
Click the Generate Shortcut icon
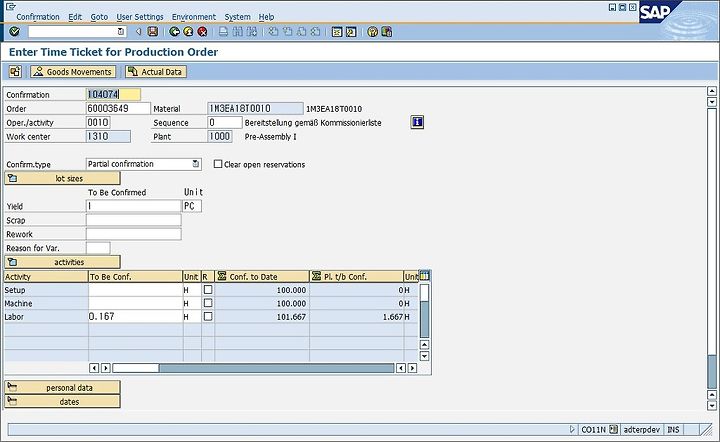(351, 32)
